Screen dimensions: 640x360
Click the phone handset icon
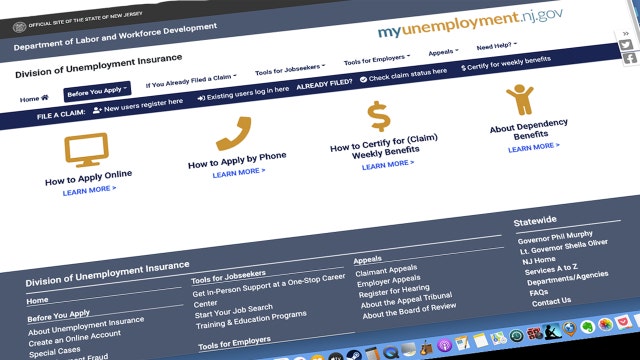(x=234, y=133)
